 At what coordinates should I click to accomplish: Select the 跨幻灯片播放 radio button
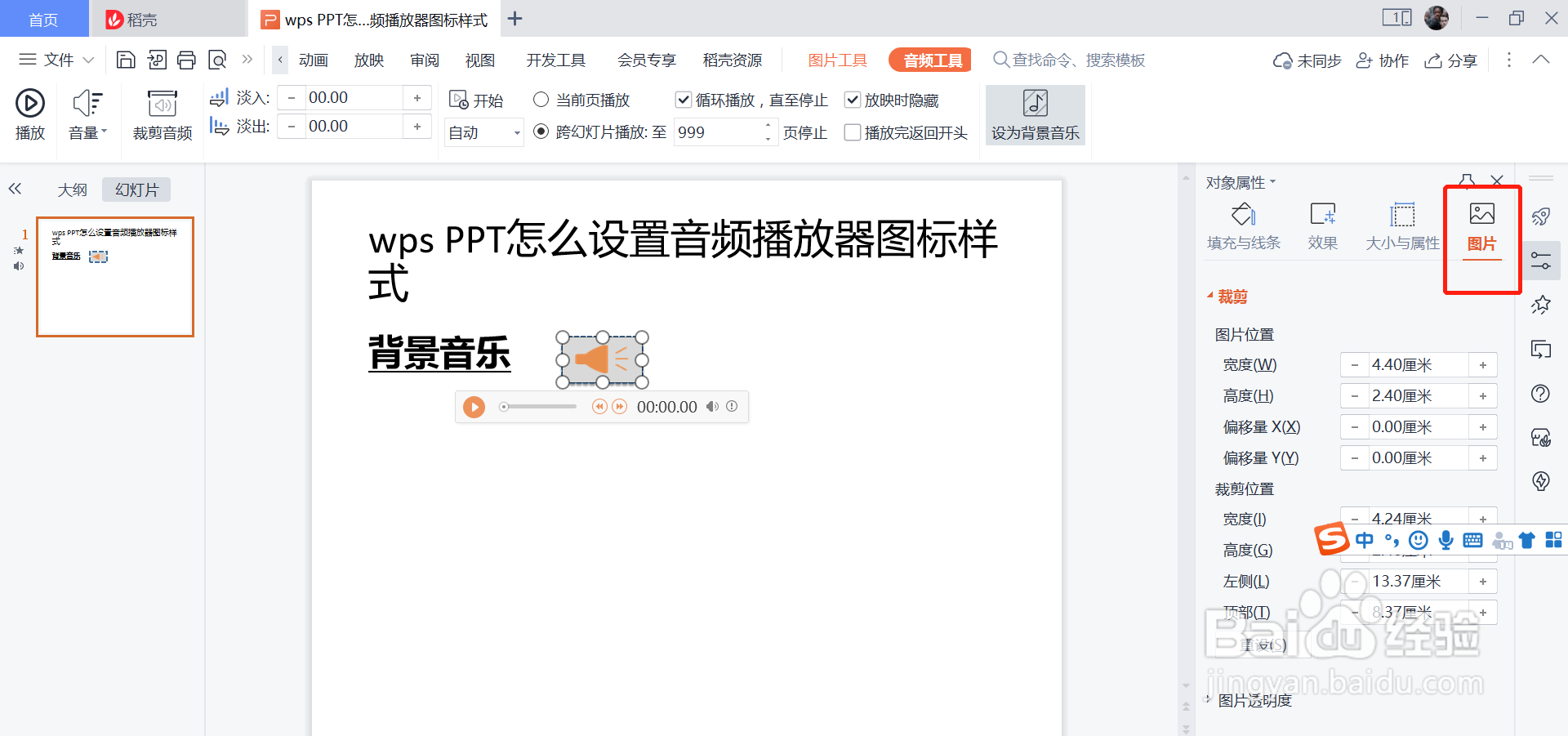click(x=541, y=132)
